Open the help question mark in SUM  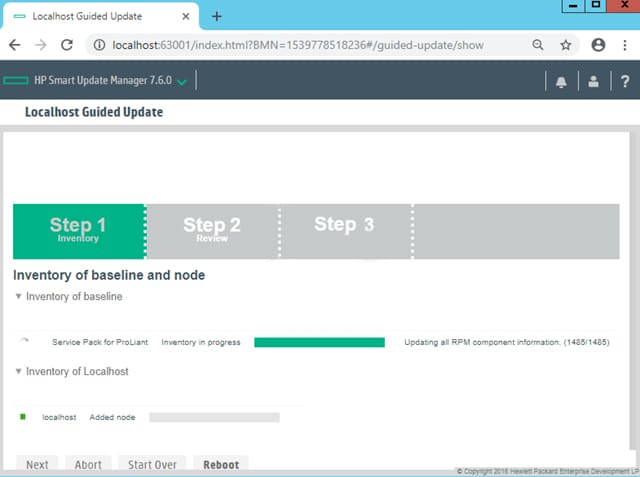(625, 82)
